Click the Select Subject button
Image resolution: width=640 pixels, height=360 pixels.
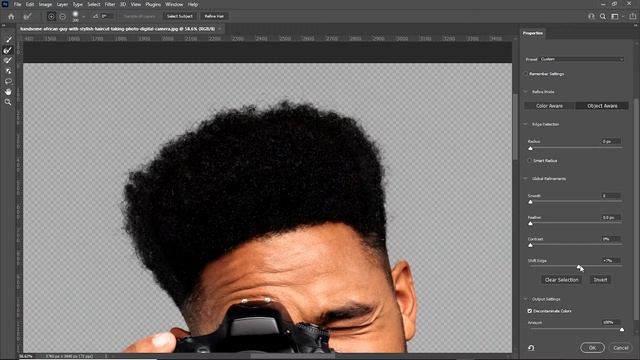pyautogui.click(x=180, y=16)
